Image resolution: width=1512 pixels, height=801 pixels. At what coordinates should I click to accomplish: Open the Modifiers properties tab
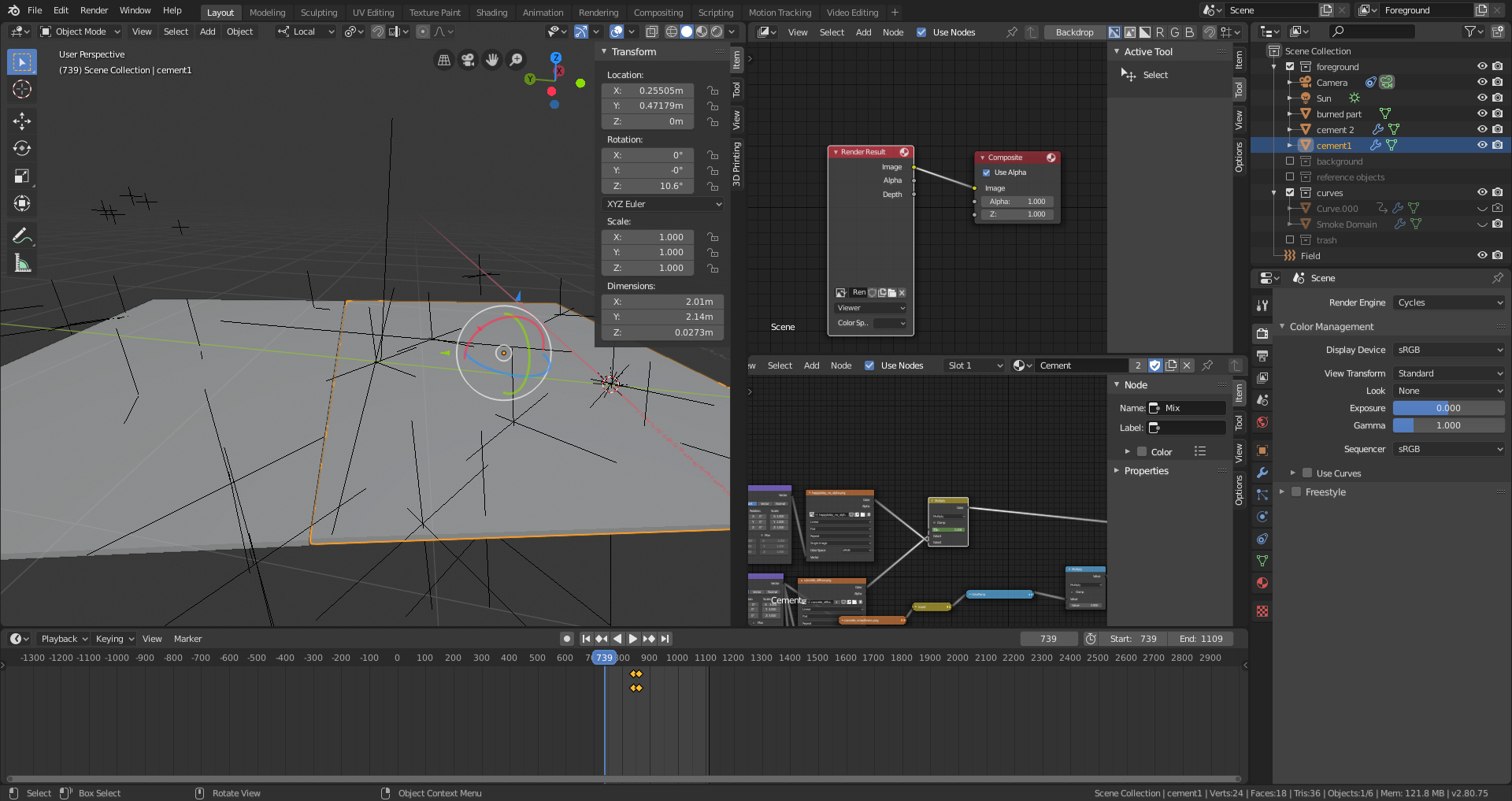click(x=1262, y=473)
